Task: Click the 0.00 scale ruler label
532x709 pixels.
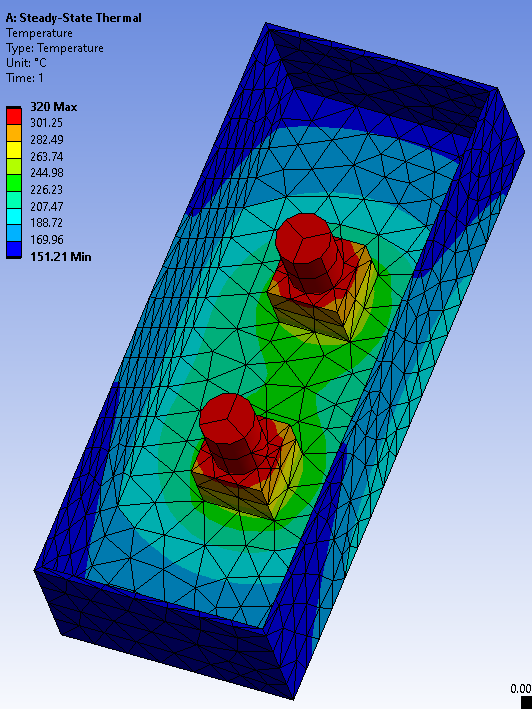Action: [x=521, y=689]
